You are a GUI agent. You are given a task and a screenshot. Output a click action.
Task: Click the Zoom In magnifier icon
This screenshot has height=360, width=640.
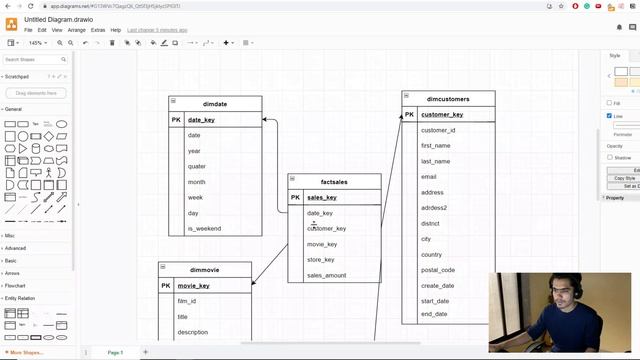coord(60,43)
